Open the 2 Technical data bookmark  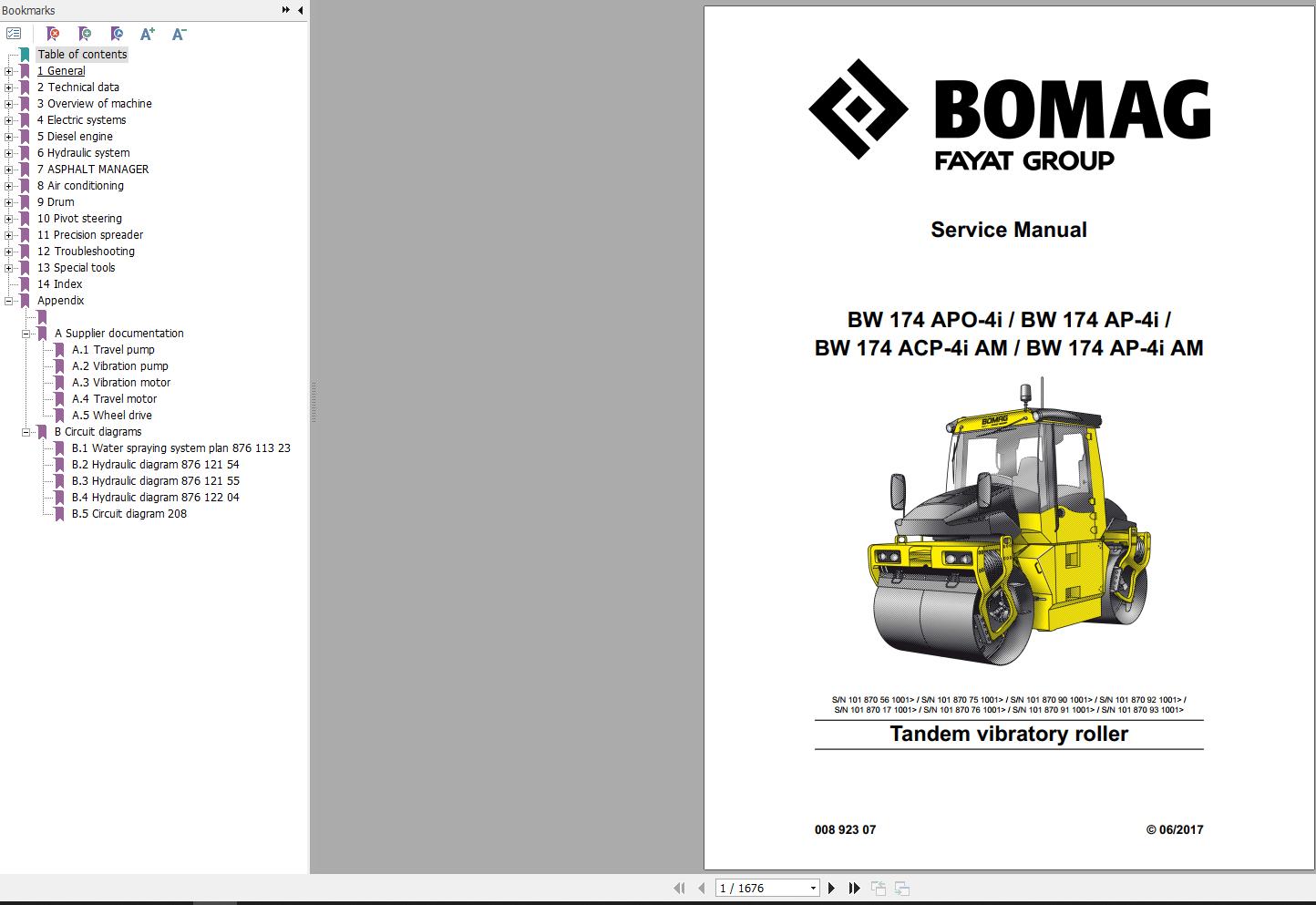point(78,87)
